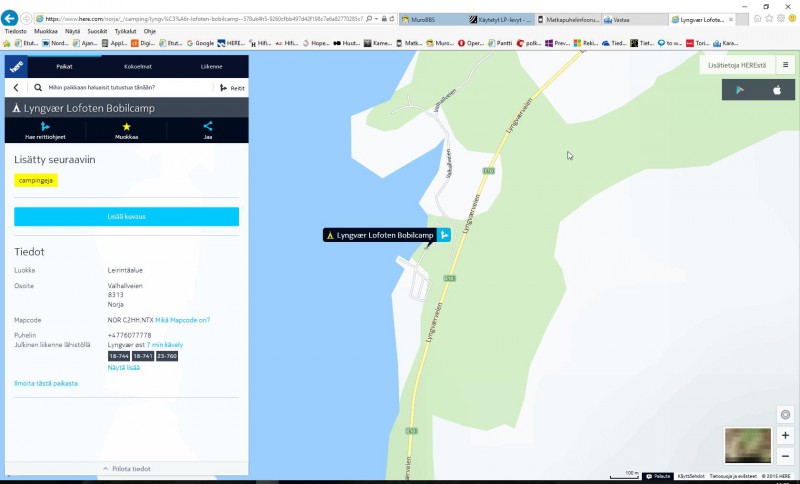This screenshot has height=484, width=800.
Task: Switch to satellite view thumbnail
Action: pos(747,445)
